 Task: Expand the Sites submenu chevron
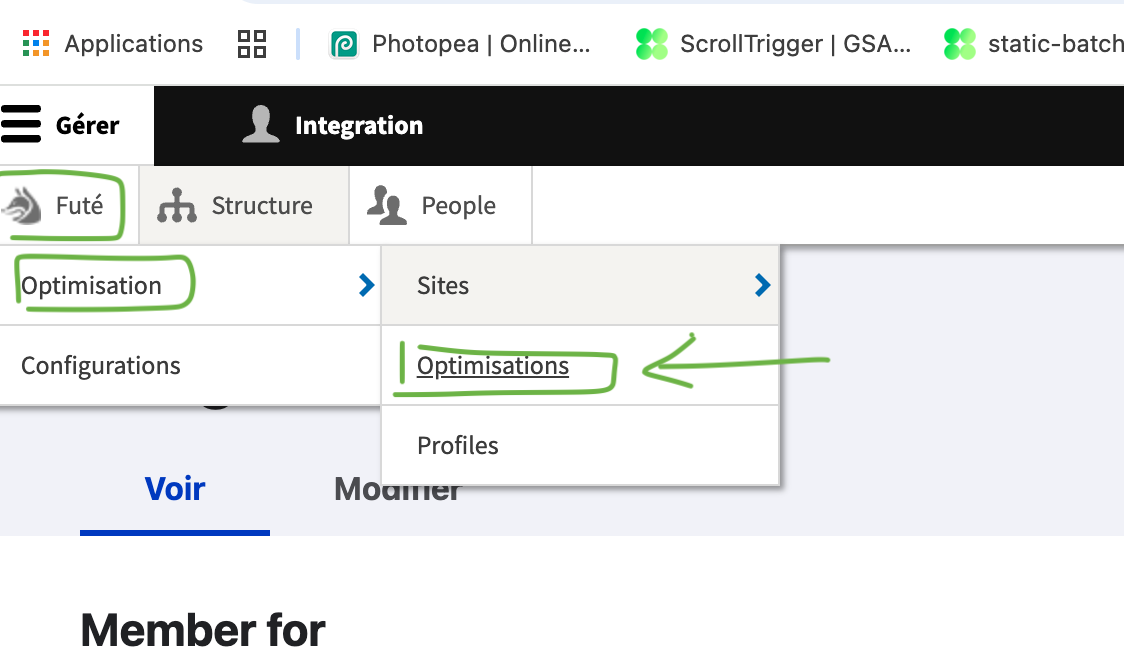(x=763, y=286)
